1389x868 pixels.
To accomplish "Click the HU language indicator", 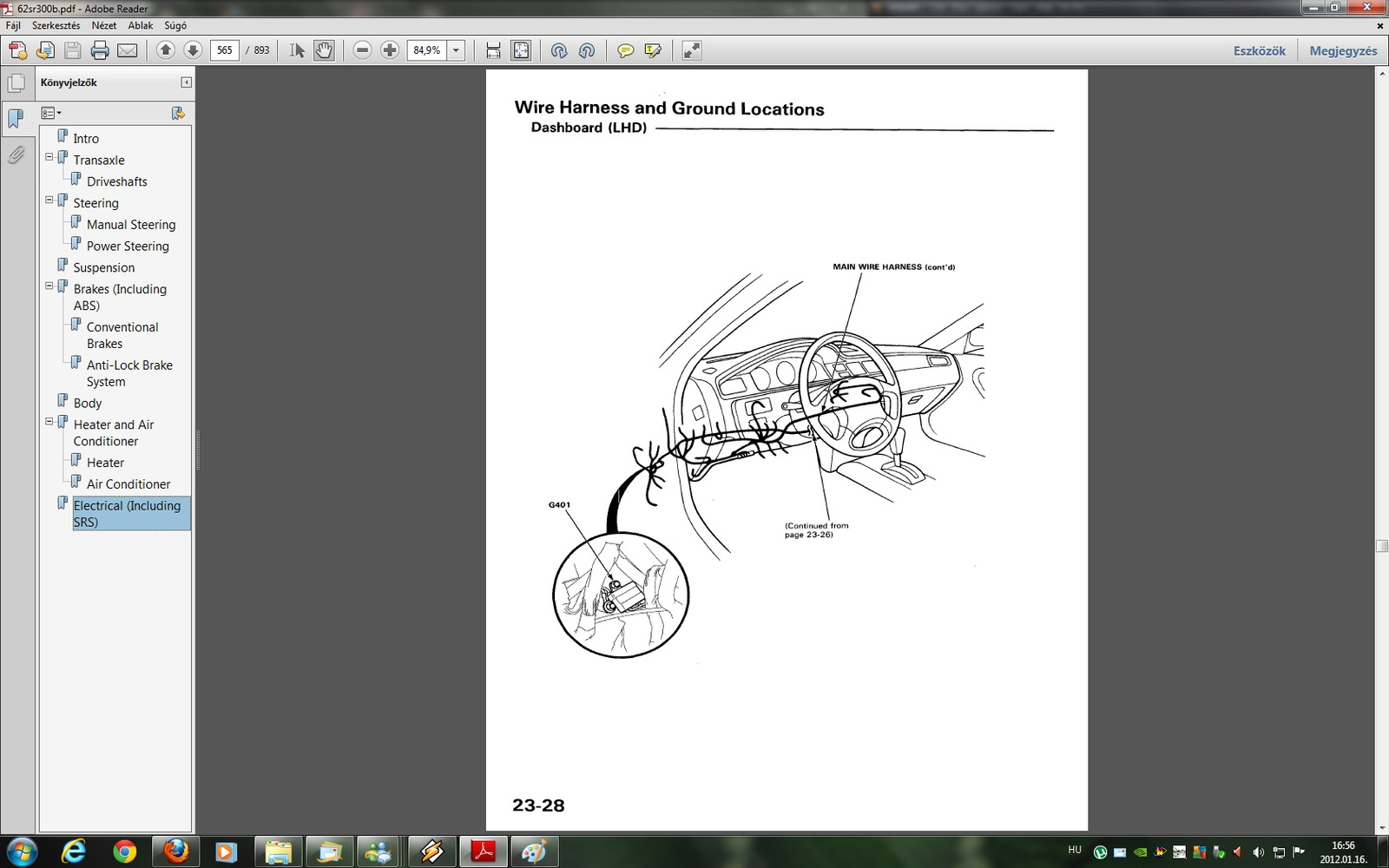I will 1075,850.
